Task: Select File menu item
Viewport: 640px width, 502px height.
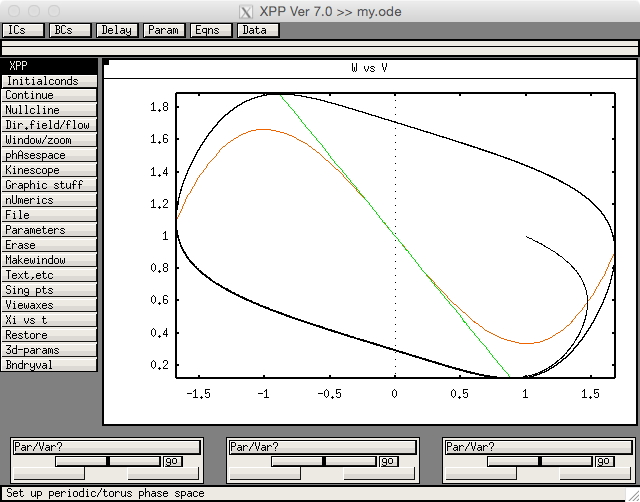Action: [x=49, y=215]
